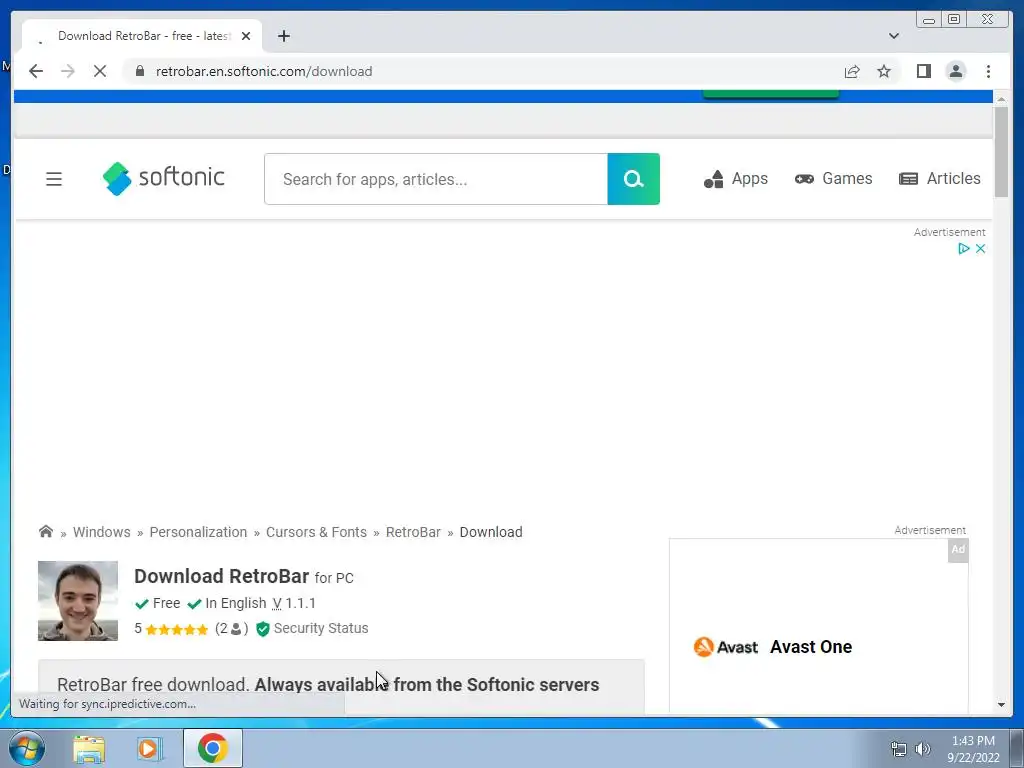Screen dimensions: 1024x768
Task: Open the Windows Start menu
Action: pos(26,748)
